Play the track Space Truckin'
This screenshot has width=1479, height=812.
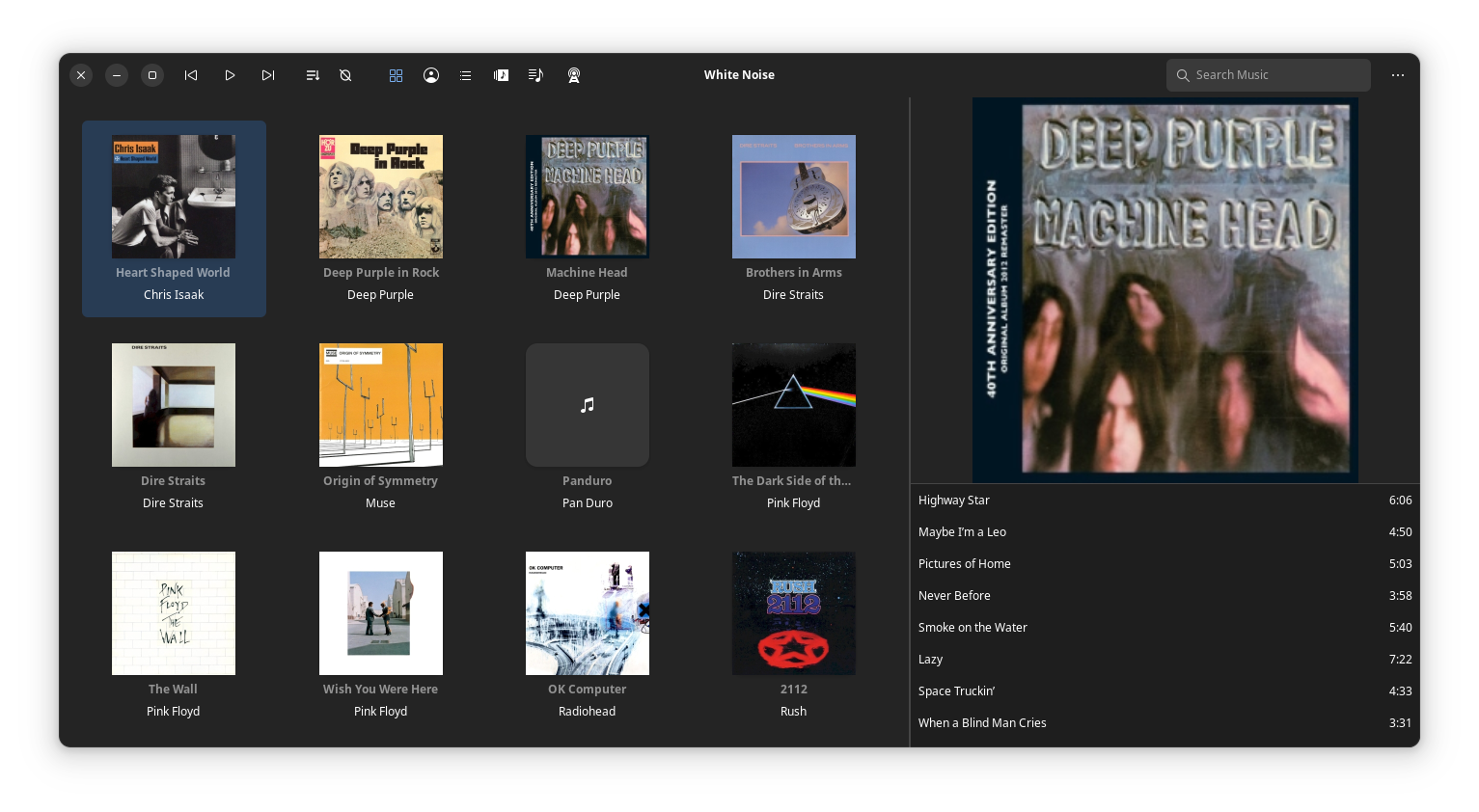[1061, 690]
